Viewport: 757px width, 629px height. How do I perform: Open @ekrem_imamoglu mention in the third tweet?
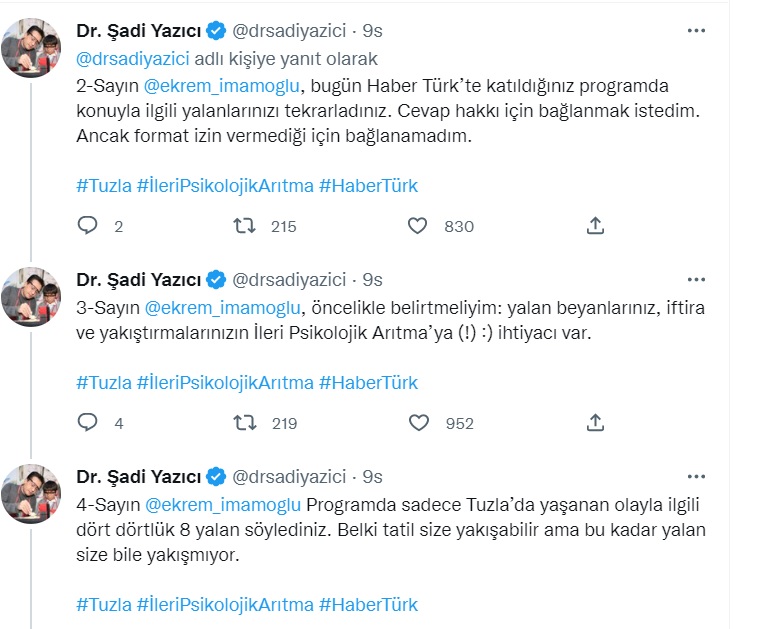(223, 503)
